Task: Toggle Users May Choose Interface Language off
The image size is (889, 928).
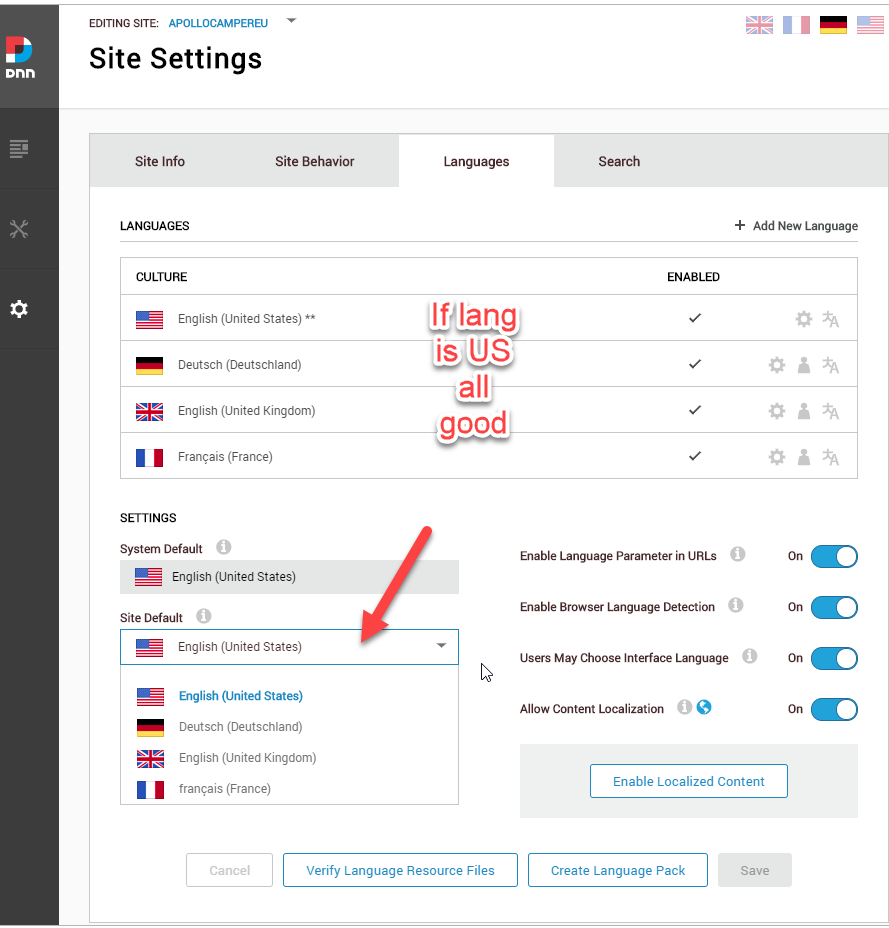Action: (x=834, y=658)
